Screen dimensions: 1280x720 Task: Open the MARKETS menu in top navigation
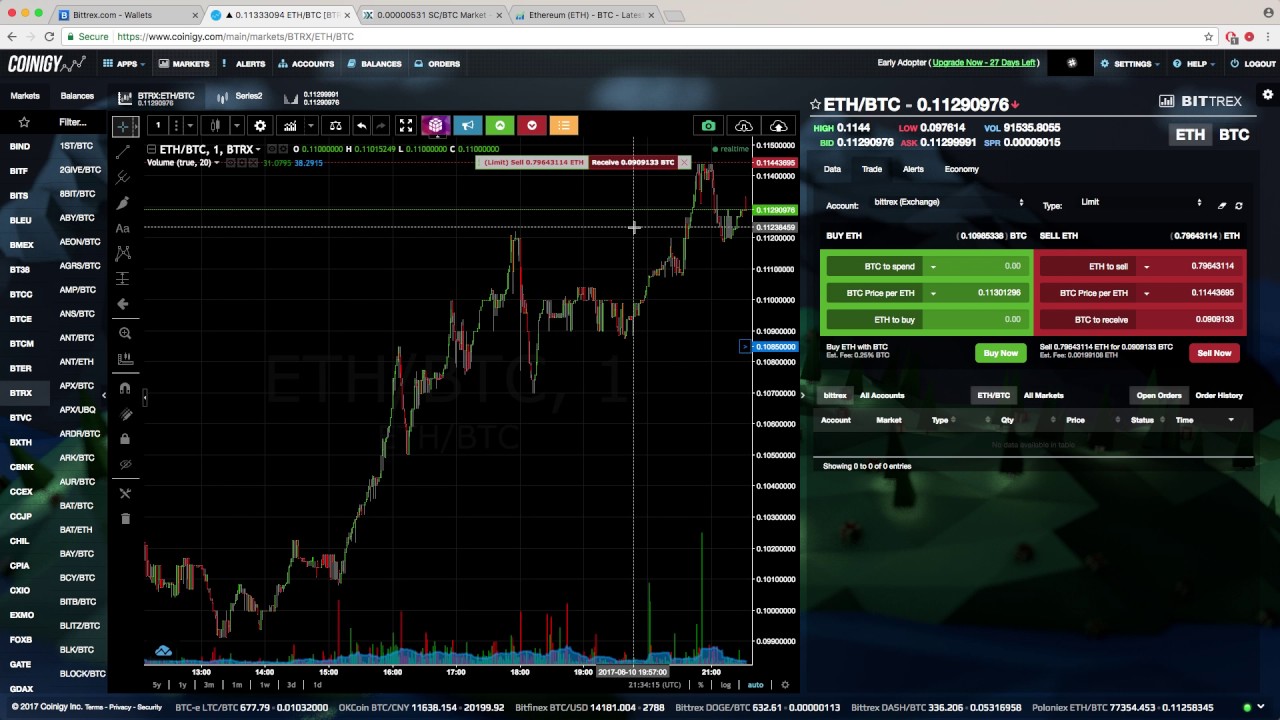click(184, 64)
